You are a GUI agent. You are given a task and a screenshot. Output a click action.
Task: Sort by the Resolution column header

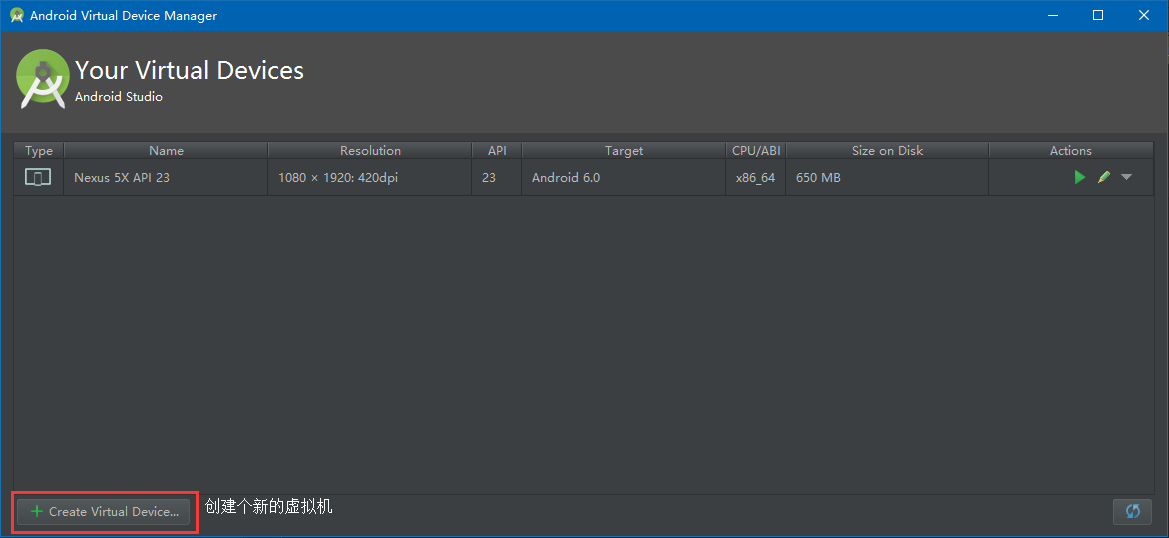[370, 151]
